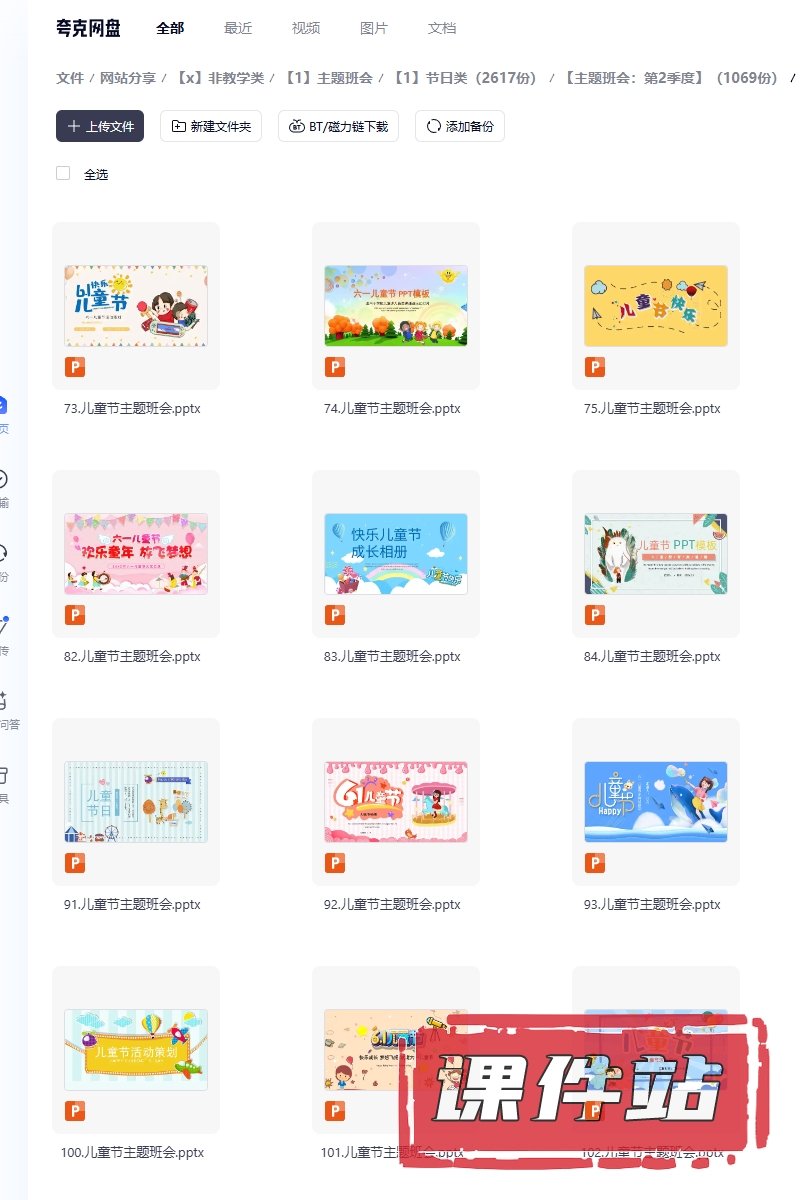The width and height of the screenshot is (800, 1200).
Task: Click the PowerPoint icon on 91.儿童节主题班会.pptx
Action: [75, 863]
